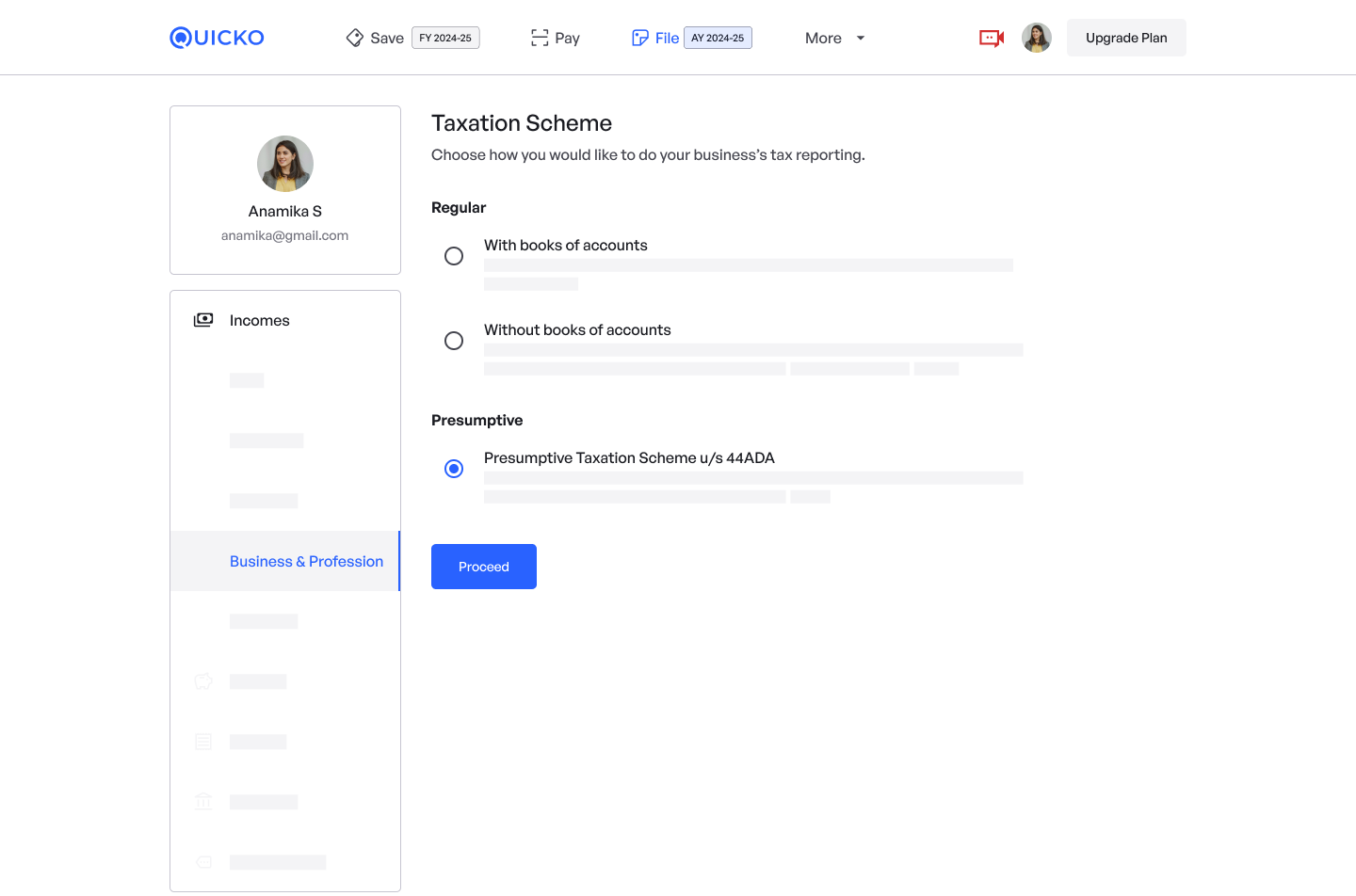Click the File document icon
Screen dimensions: 1356x896
[x=640, y=38]
